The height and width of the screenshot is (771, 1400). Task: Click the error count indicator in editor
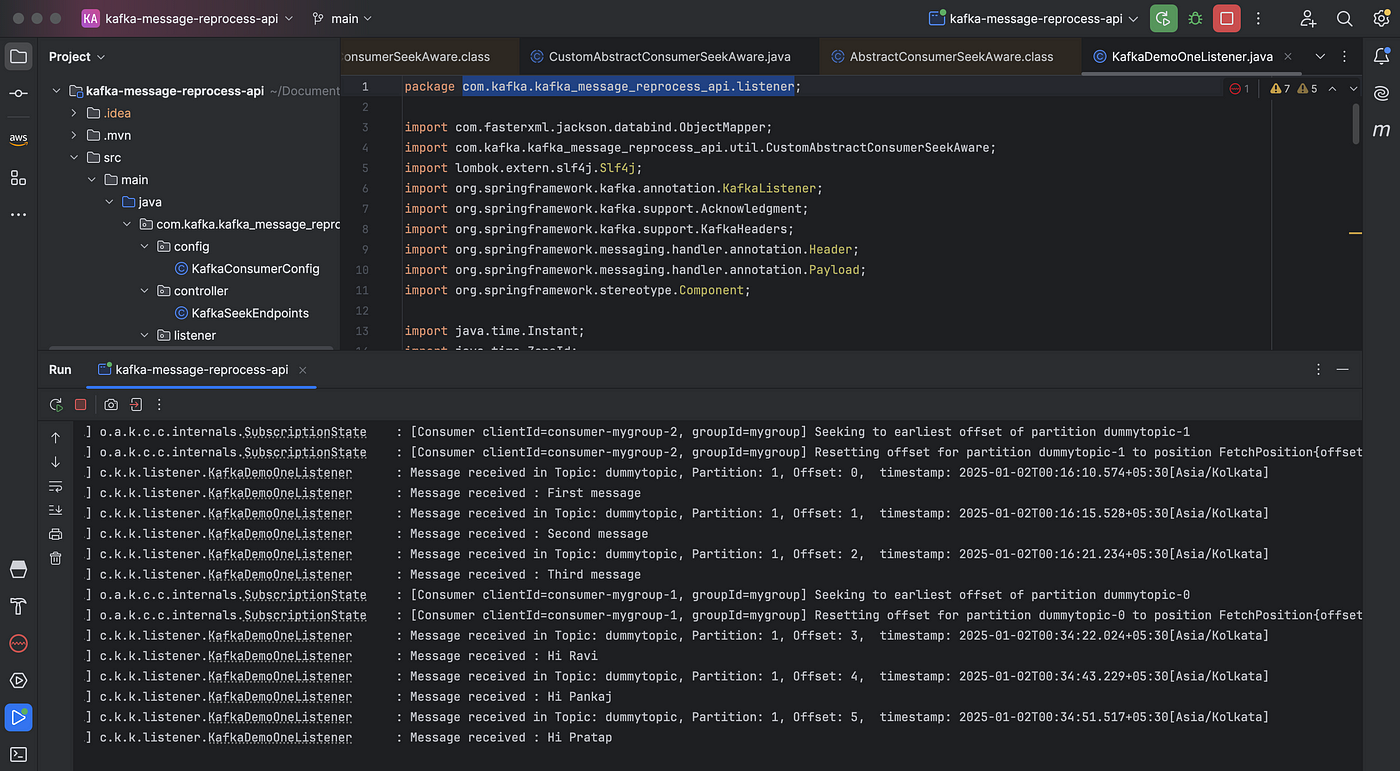(x=1239, y=88)
